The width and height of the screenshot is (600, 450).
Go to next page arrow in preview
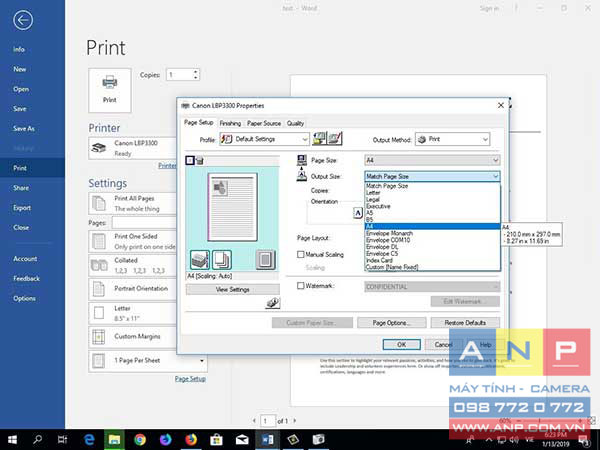click(x=295, y=421)
